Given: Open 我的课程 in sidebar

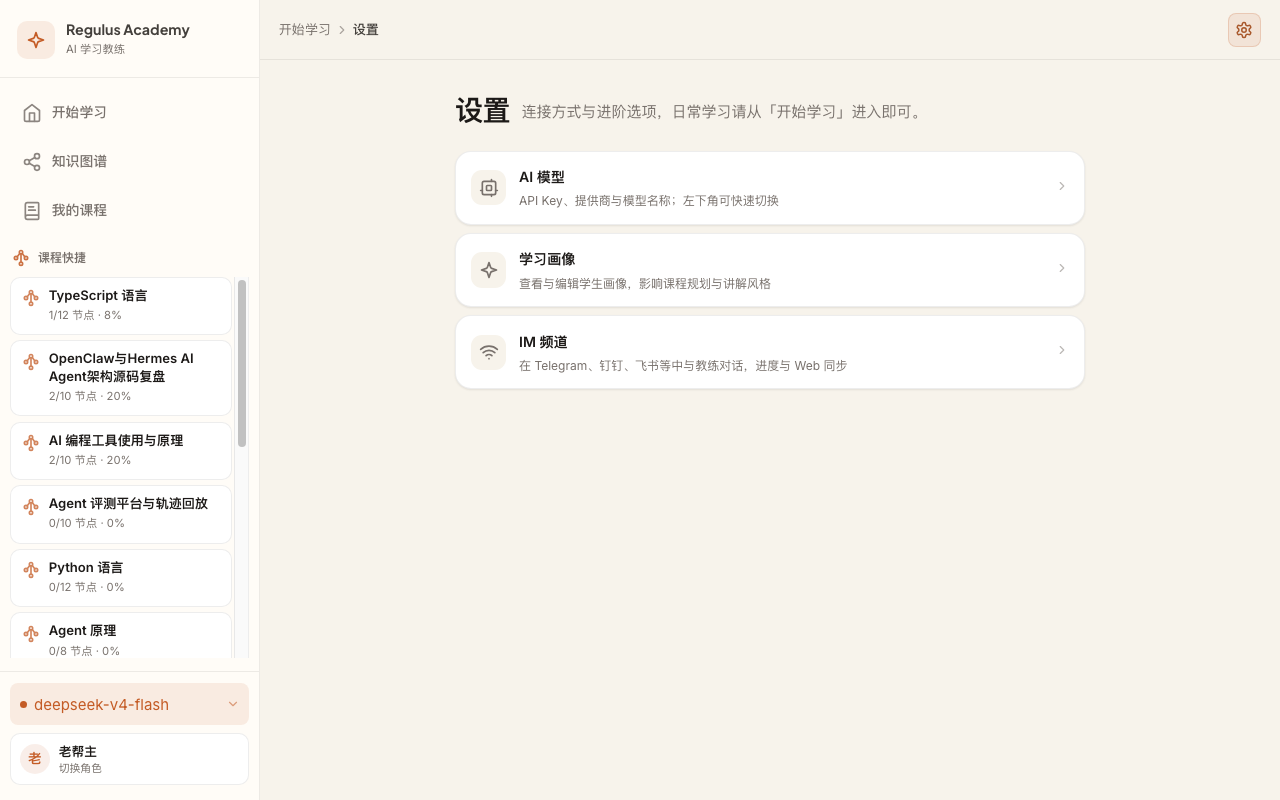Looking at the screenshot, I should [x=129, y=210].
